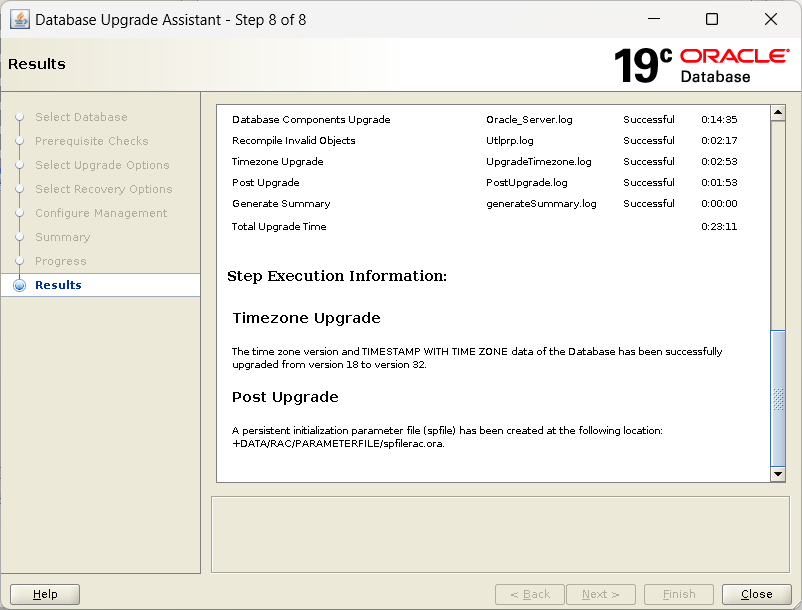802x610 pixels.
Task: Click Successful status for Database Components Upgrade
Action: 649,119
